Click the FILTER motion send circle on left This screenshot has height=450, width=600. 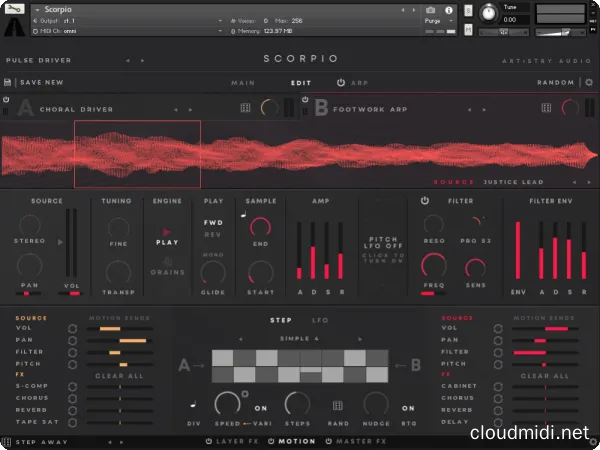click(72, 352)
